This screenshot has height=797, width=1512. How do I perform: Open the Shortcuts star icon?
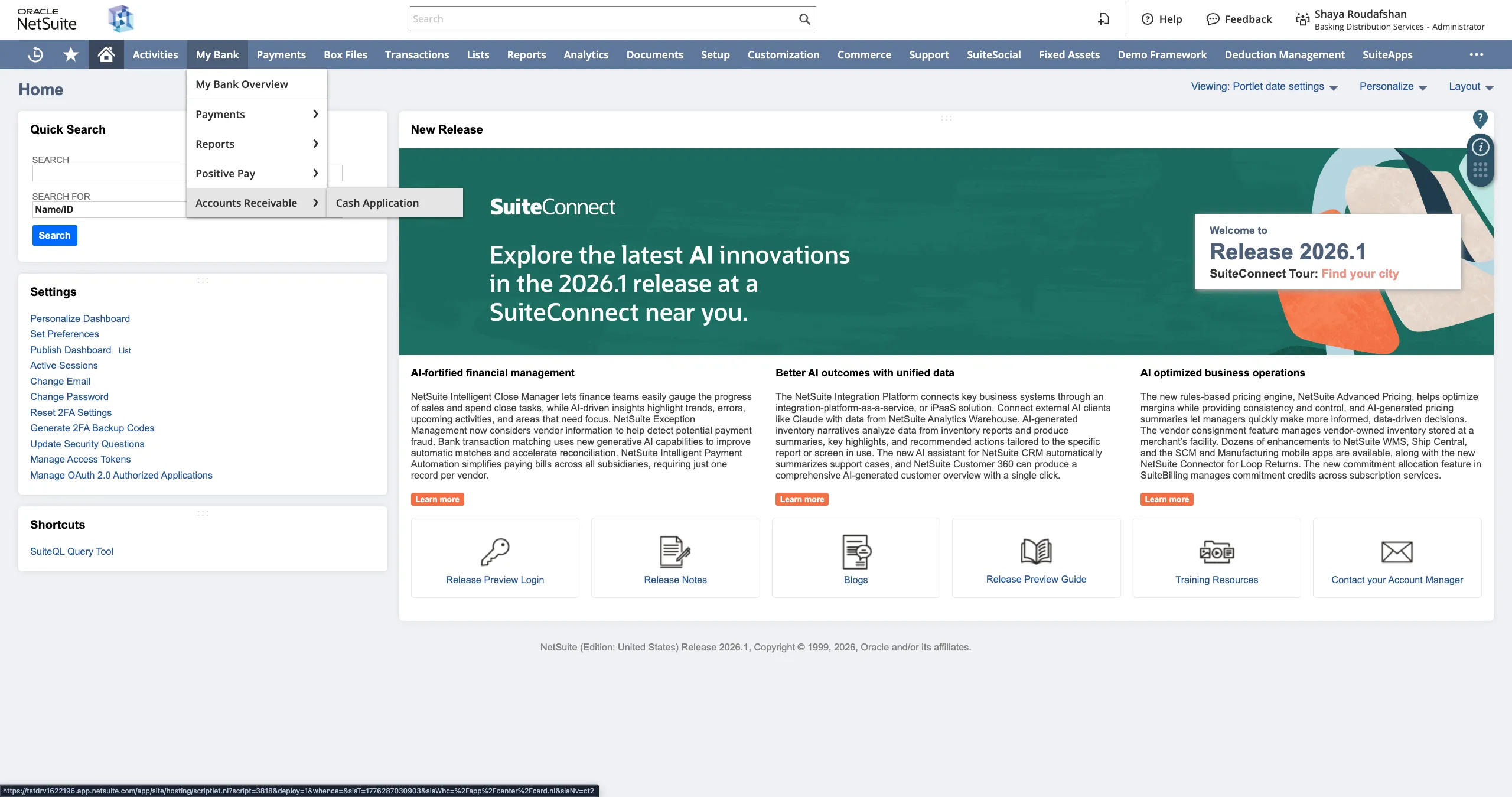(x=71, y=54)
